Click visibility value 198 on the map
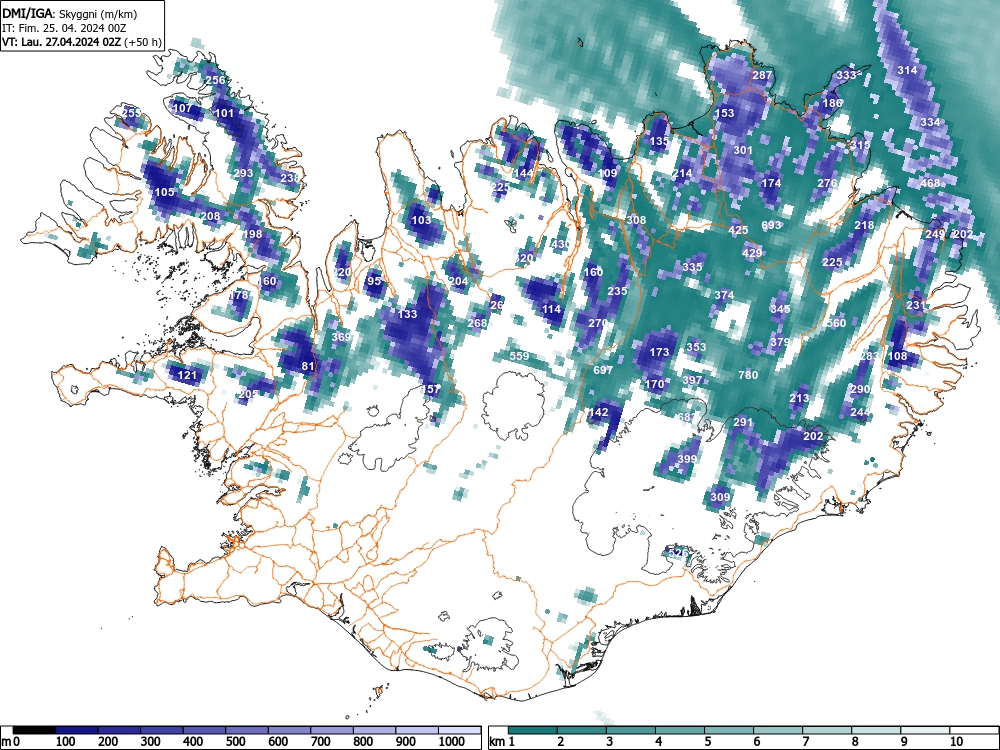This screenshot has height=750, width=1000. point(253,233)
